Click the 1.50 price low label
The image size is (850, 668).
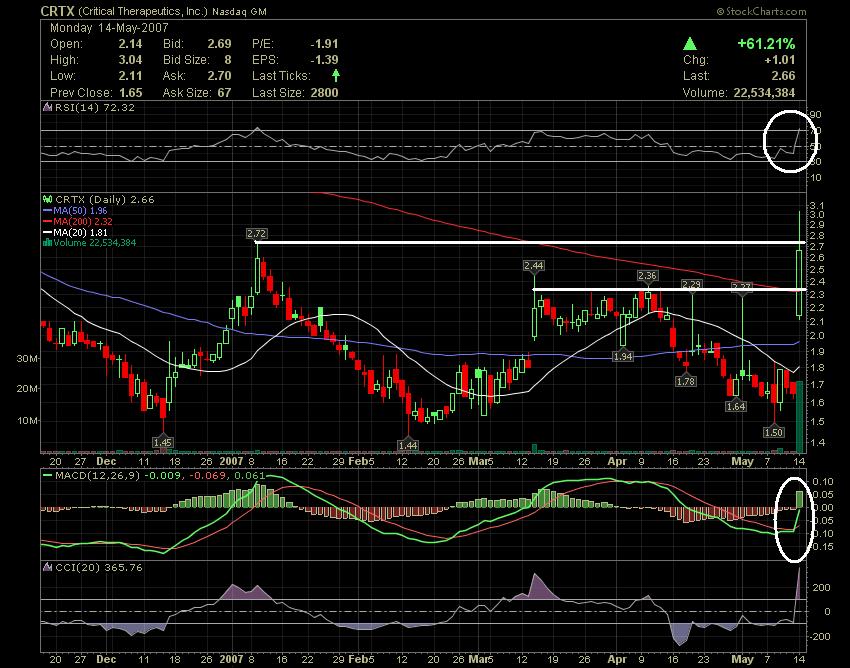tap(774, 432)
